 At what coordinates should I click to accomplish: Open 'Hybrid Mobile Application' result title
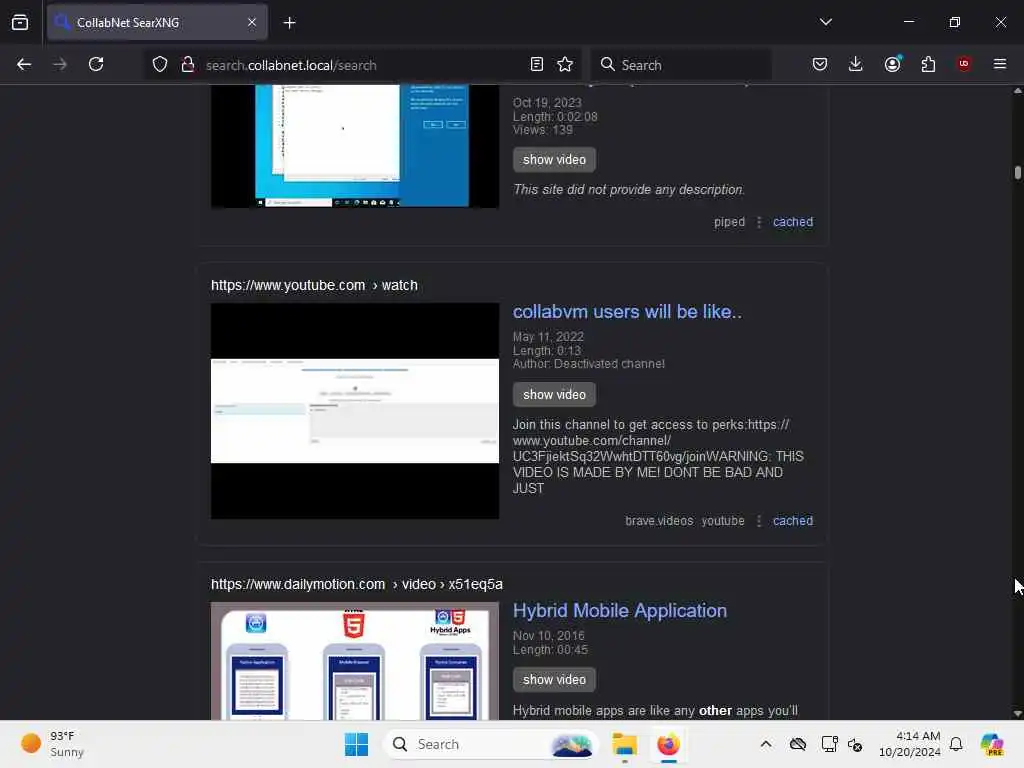[x=620, y=611]
